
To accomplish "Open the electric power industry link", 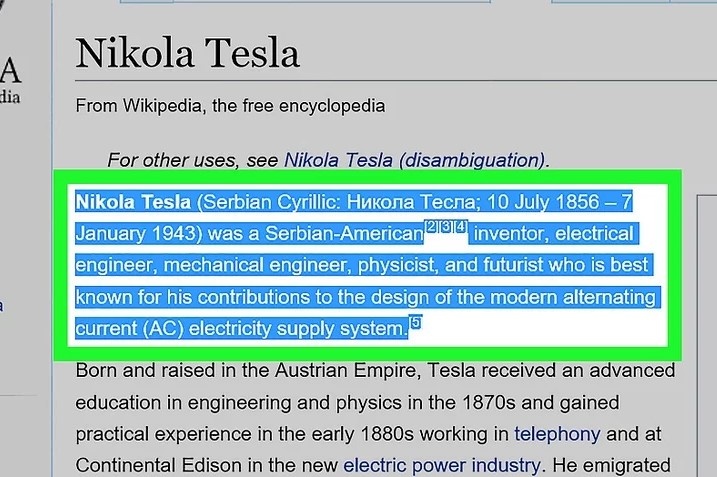I will pos(441,465).
